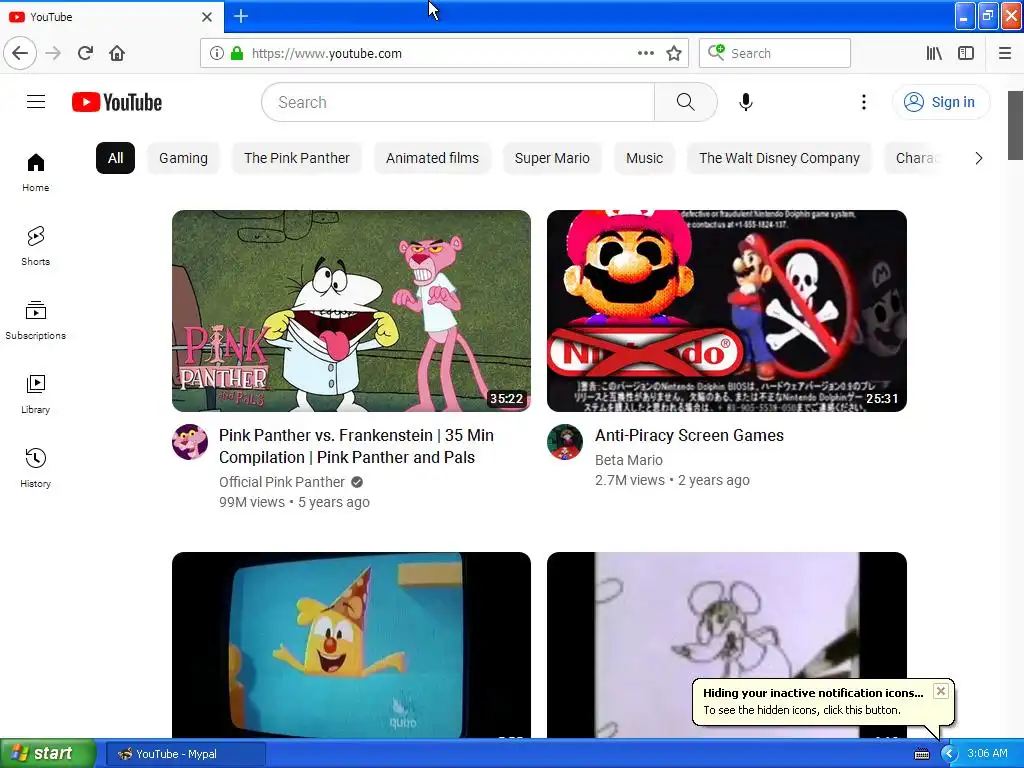
Task: Show hidden tray icons with the arrow button
Action: pyautogui.click(x=949, y=754)
